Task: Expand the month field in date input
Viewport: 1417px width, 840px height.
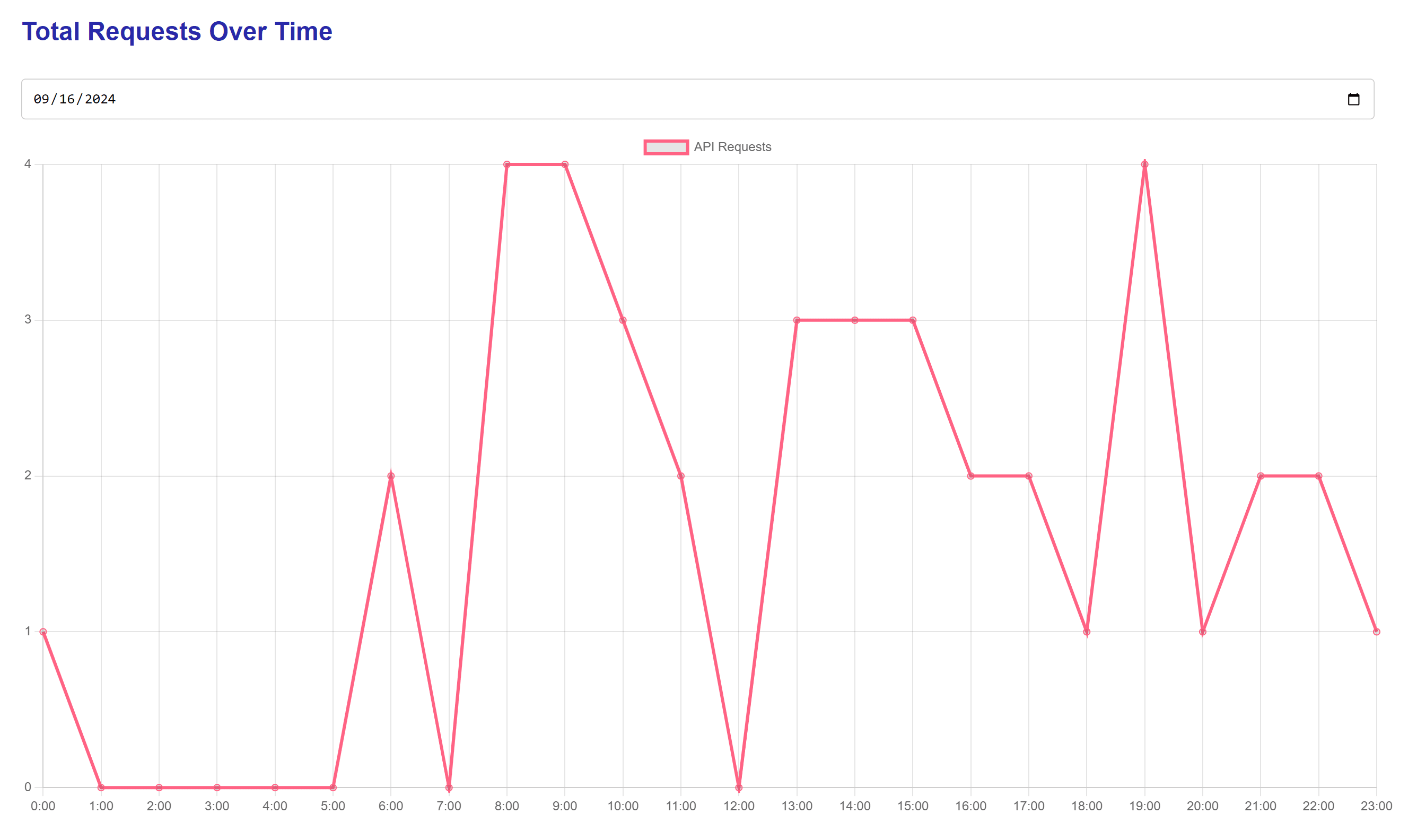Action: click(x=41, y=99)
